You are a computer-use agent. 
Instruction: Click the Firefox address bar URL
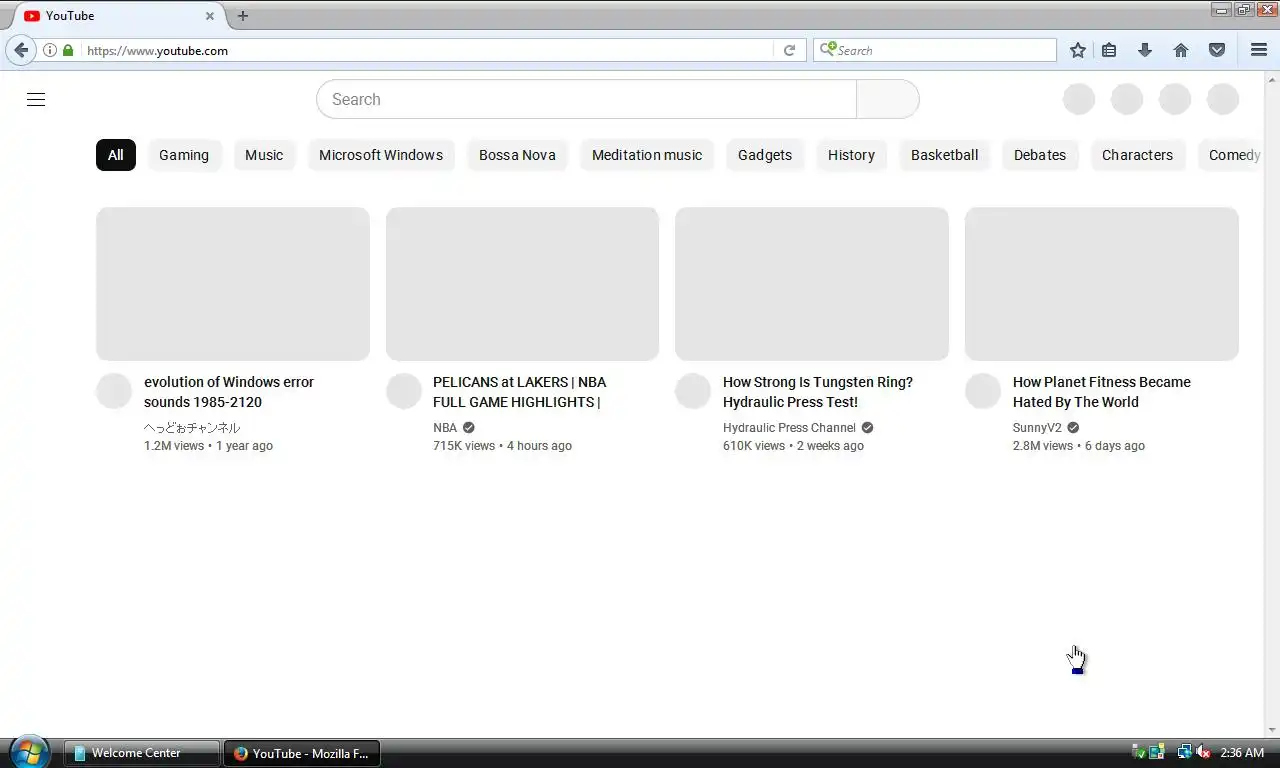157,50
